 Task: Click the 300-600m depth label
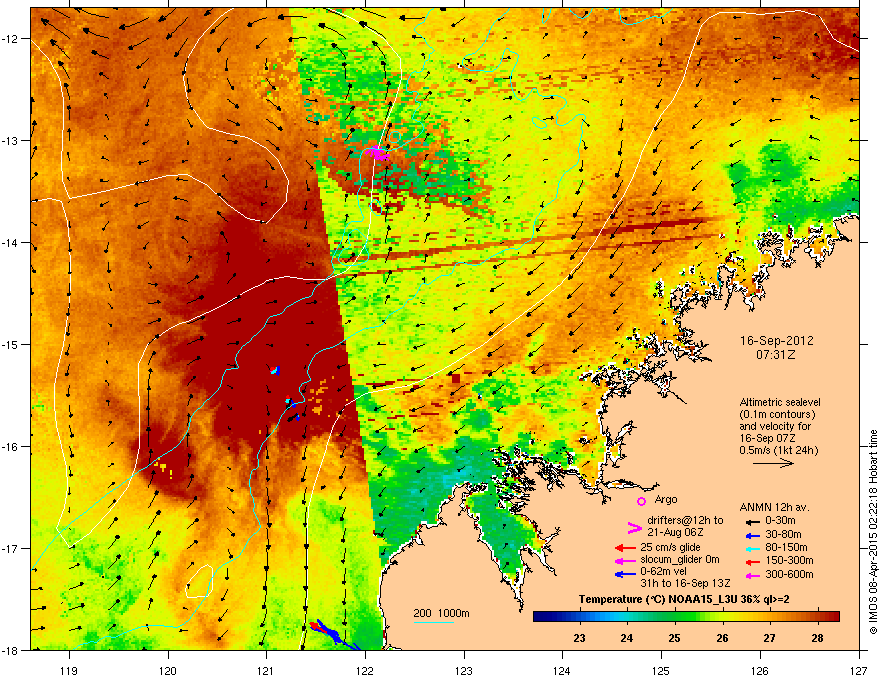[789, 574]
